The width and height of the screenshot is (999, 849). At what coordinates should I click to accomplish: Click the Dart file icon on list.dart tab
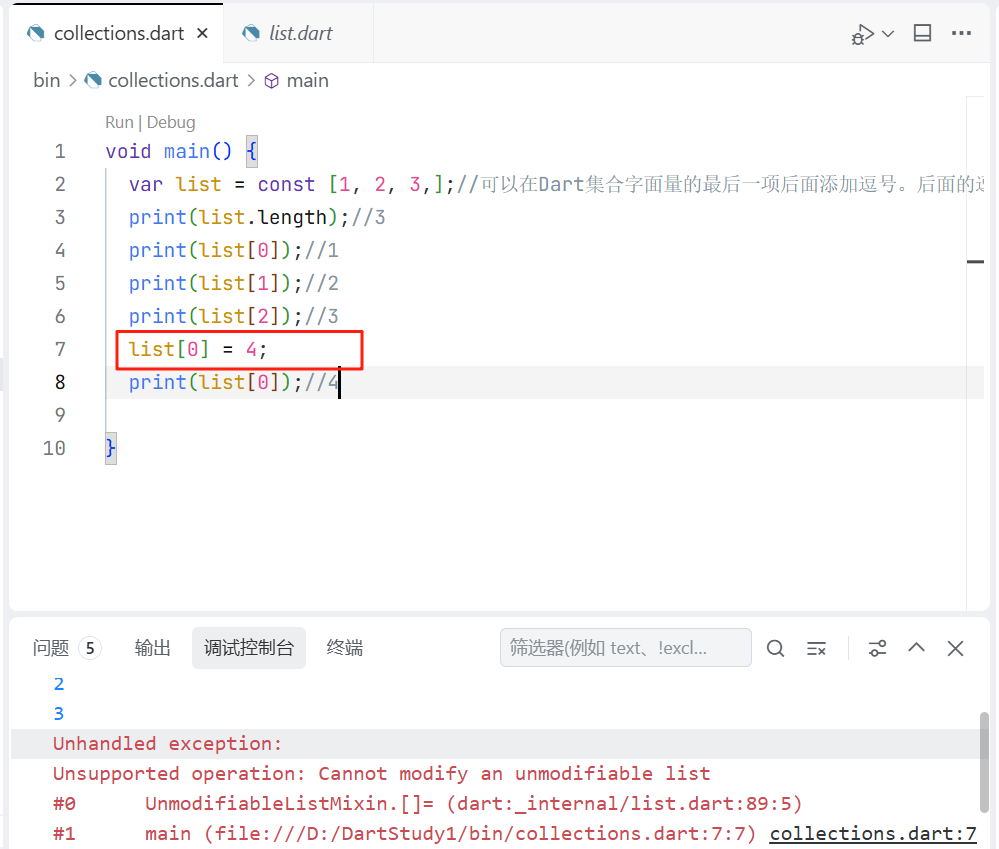251,33
